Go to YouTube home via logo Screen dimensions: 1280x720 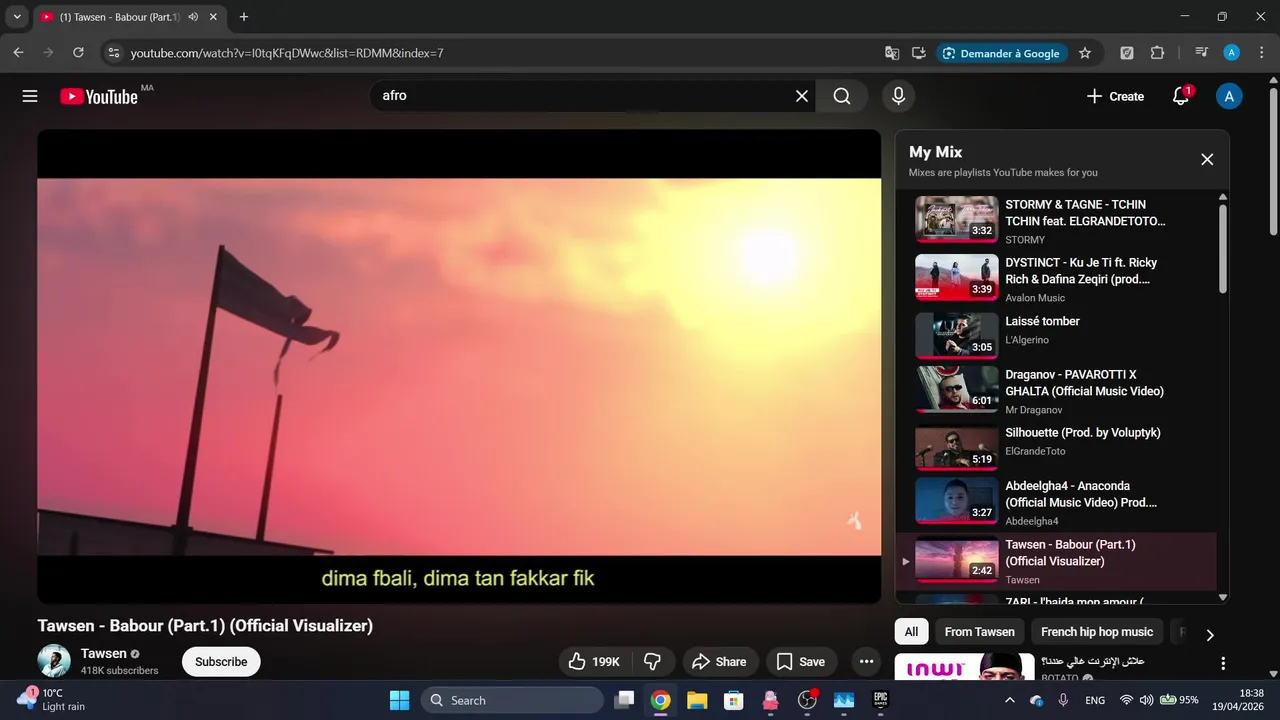point(99,96)
